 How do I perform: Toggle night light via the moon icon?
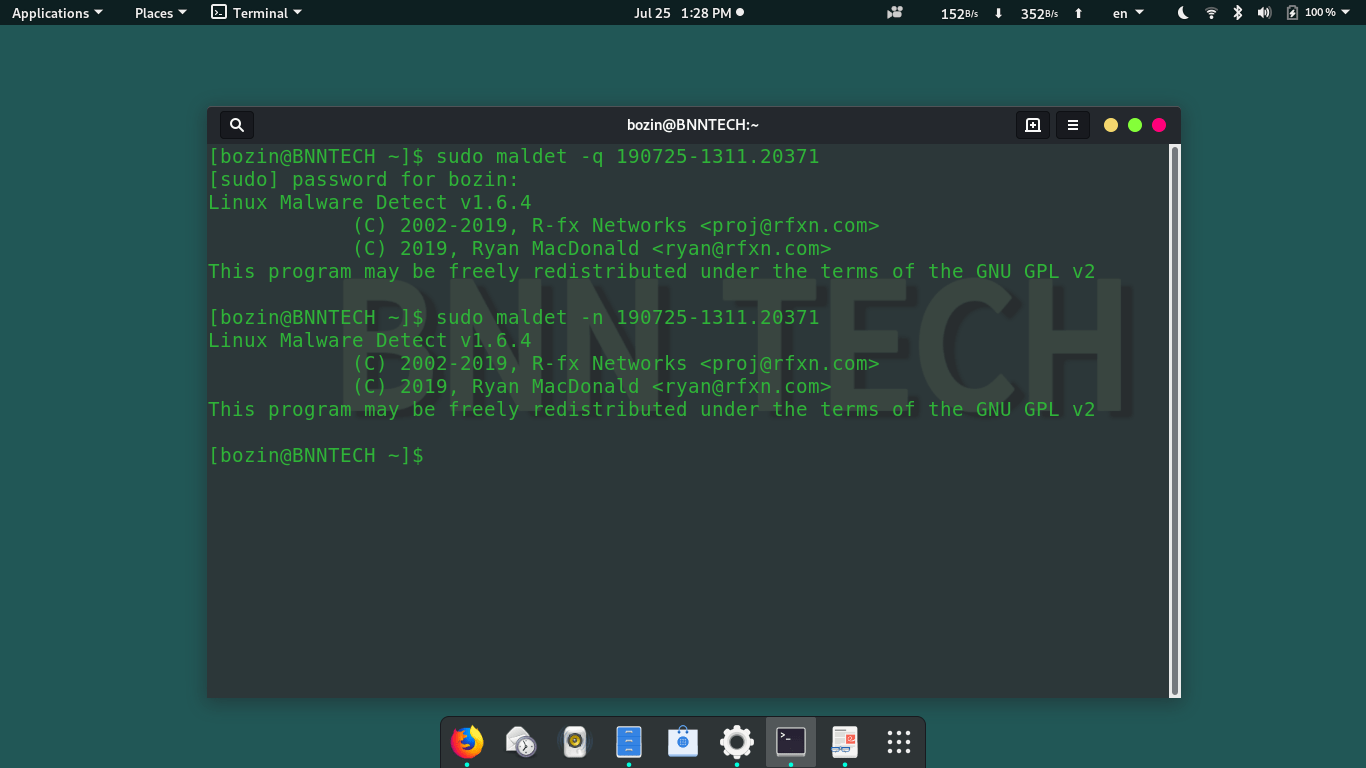1182,13
